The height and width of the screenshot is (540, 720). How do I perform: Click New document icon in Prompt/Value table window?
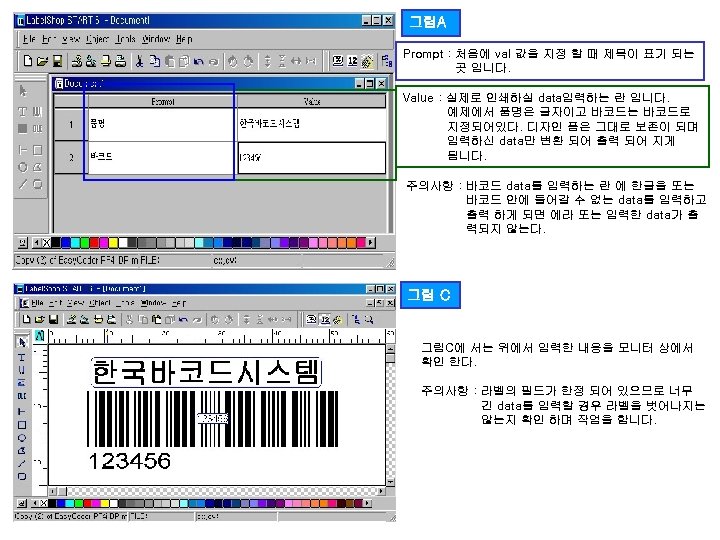click(x=28, y=61)
